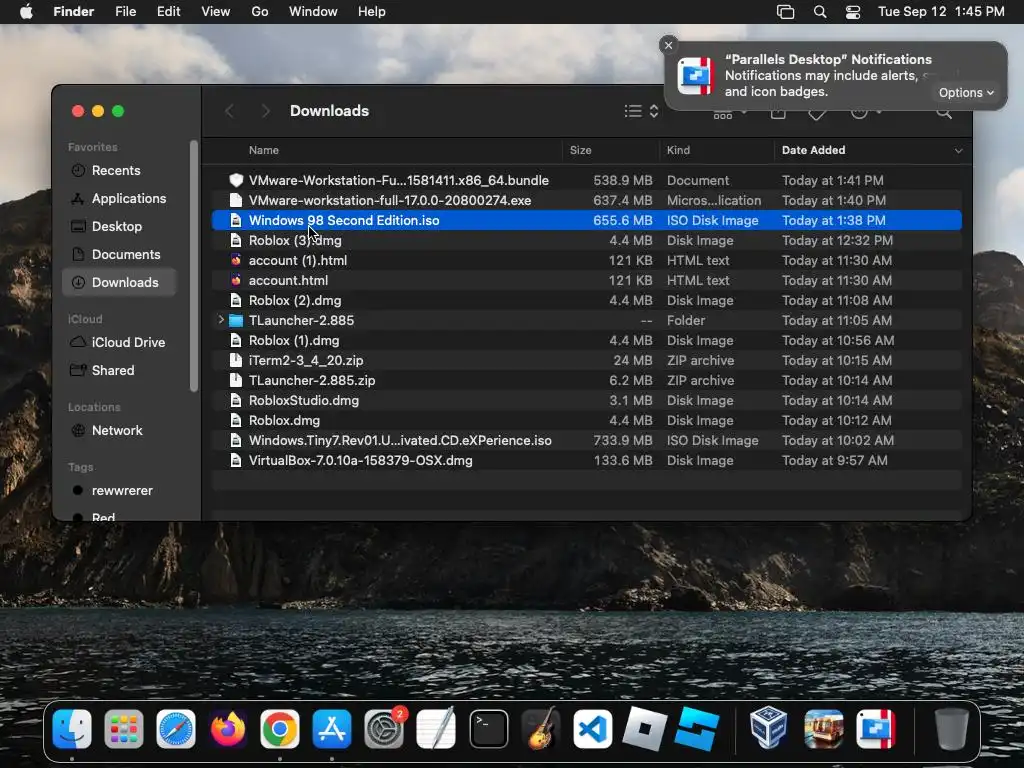Image resolution: width=1024 pixels, height=768 pixels.
Task: Click the sidebar vertical scrollbar
Action: coord(193,266)
